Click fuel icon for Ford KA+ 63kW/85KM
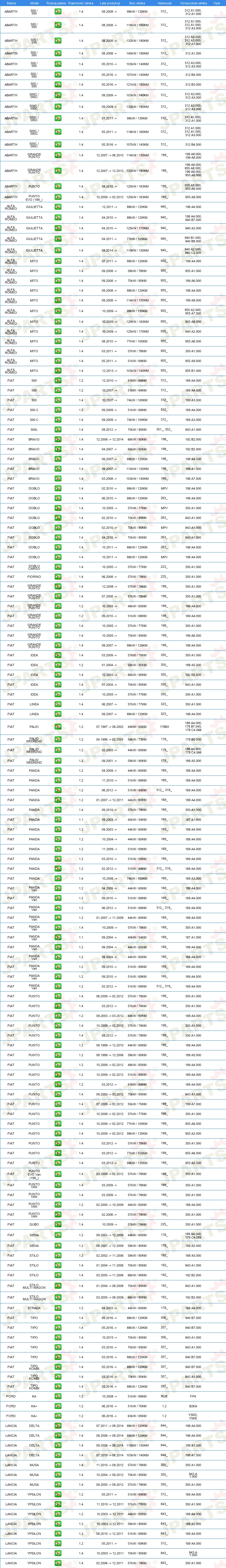The image size is (226, 1568). (58, 1416)
